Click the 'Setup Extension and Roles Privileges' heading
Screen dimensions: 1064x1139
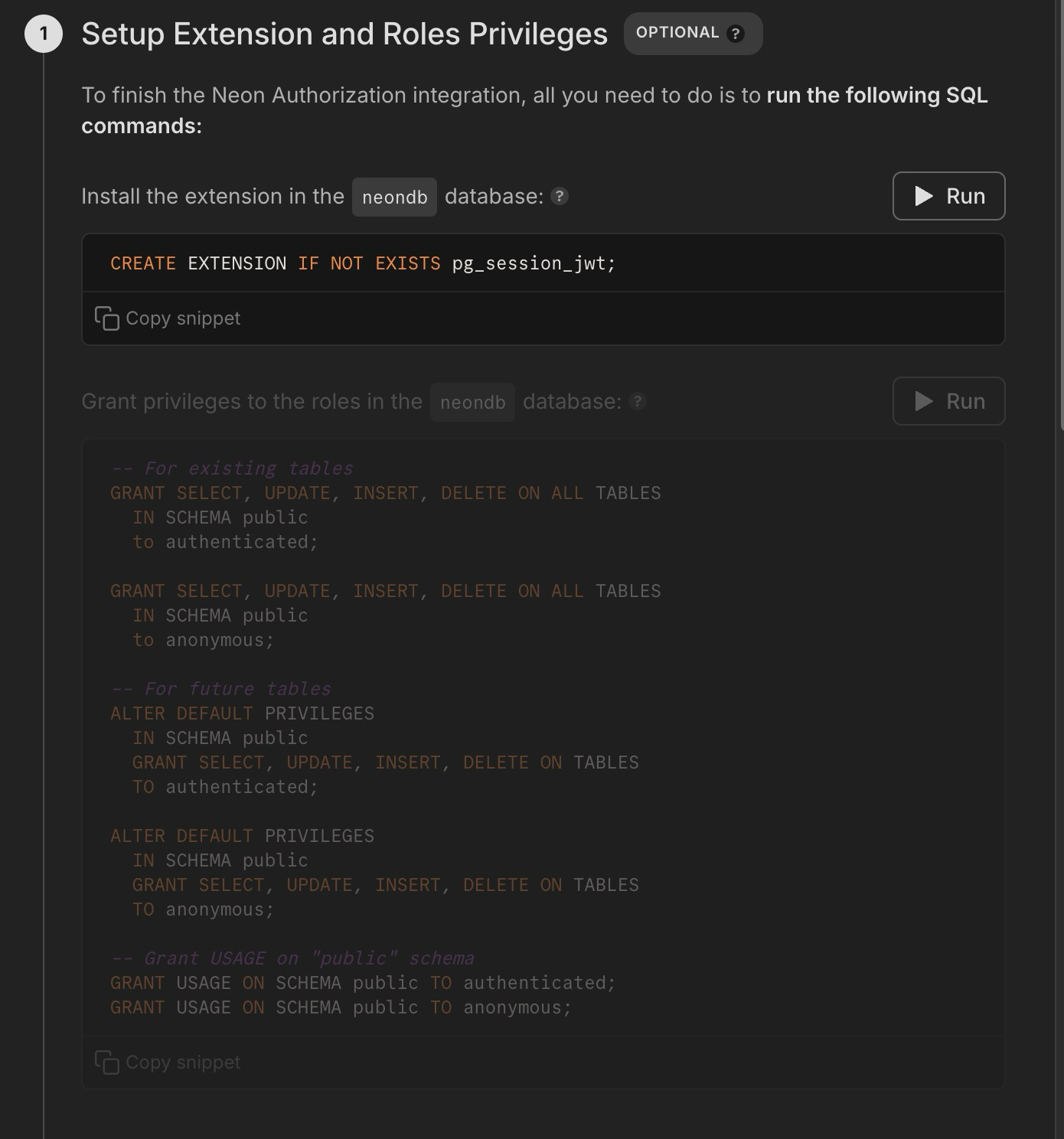[x=344, y=34]
